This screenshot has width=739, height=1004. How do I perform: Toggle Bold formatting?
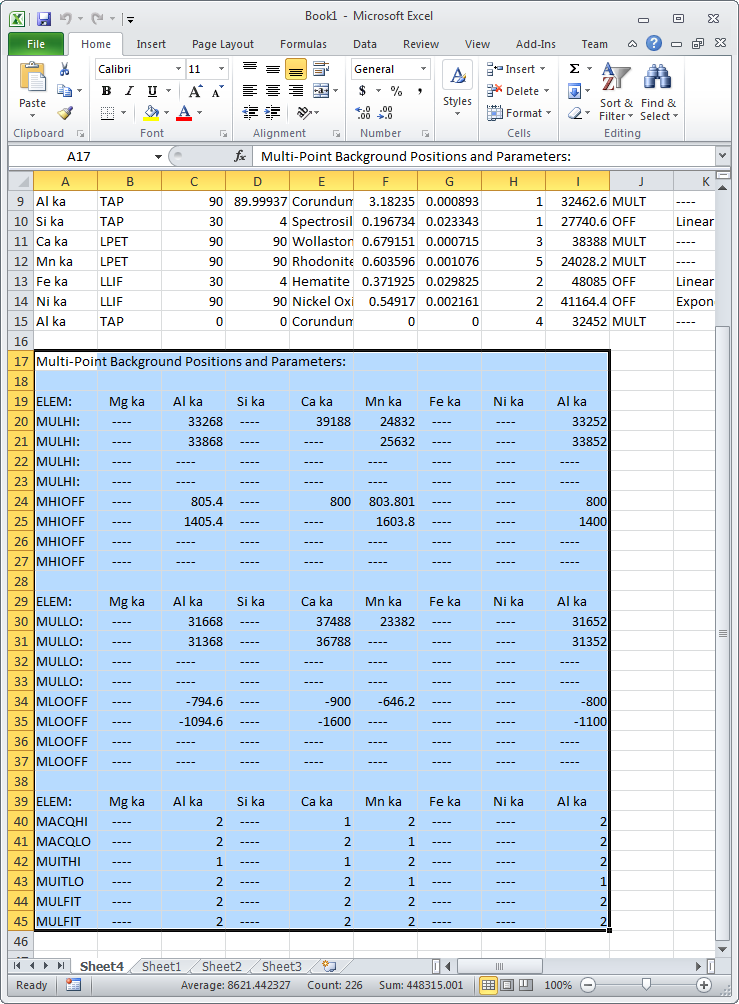pos(106,91)
